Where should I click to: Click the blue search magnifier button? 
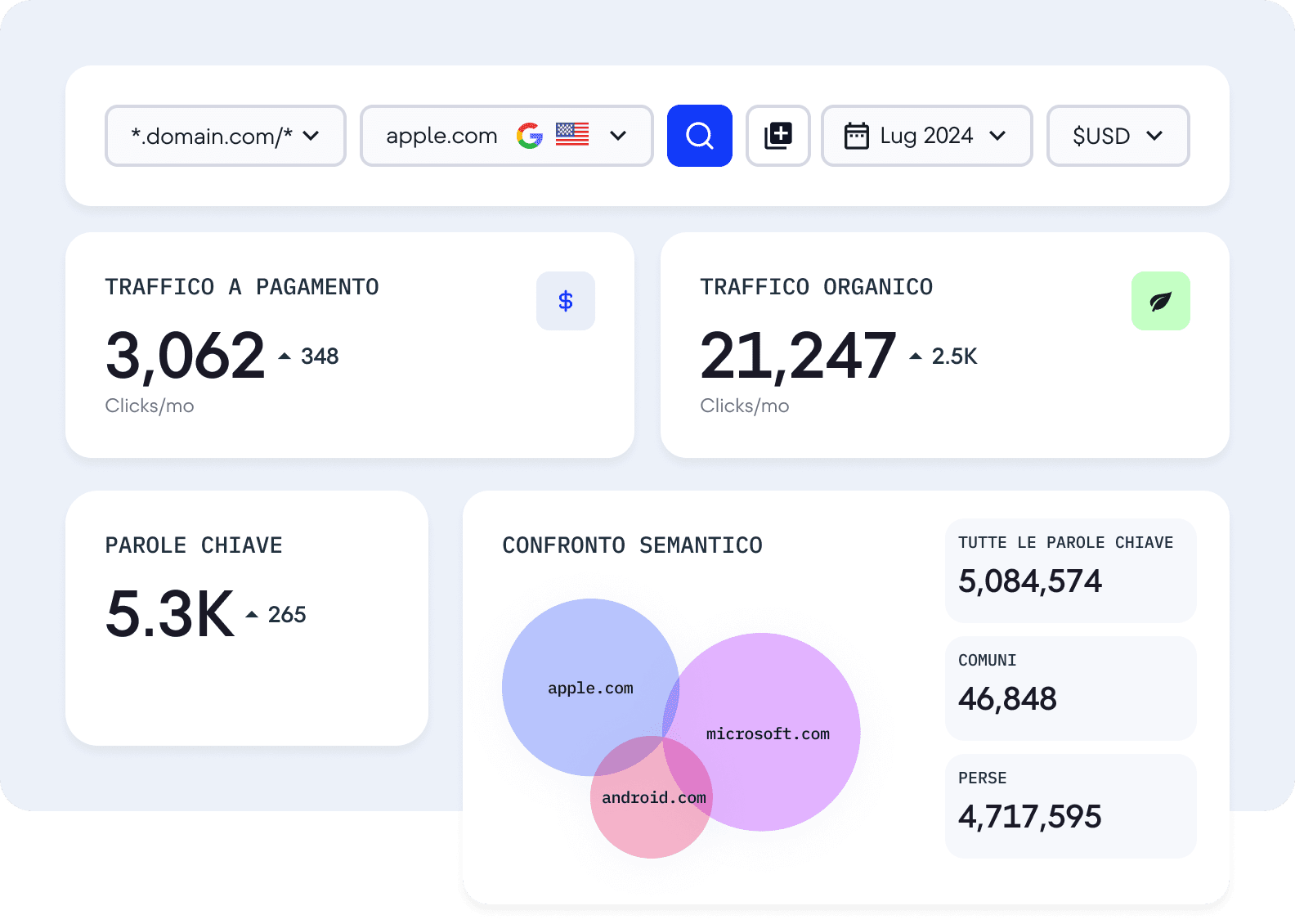[700, 136]
